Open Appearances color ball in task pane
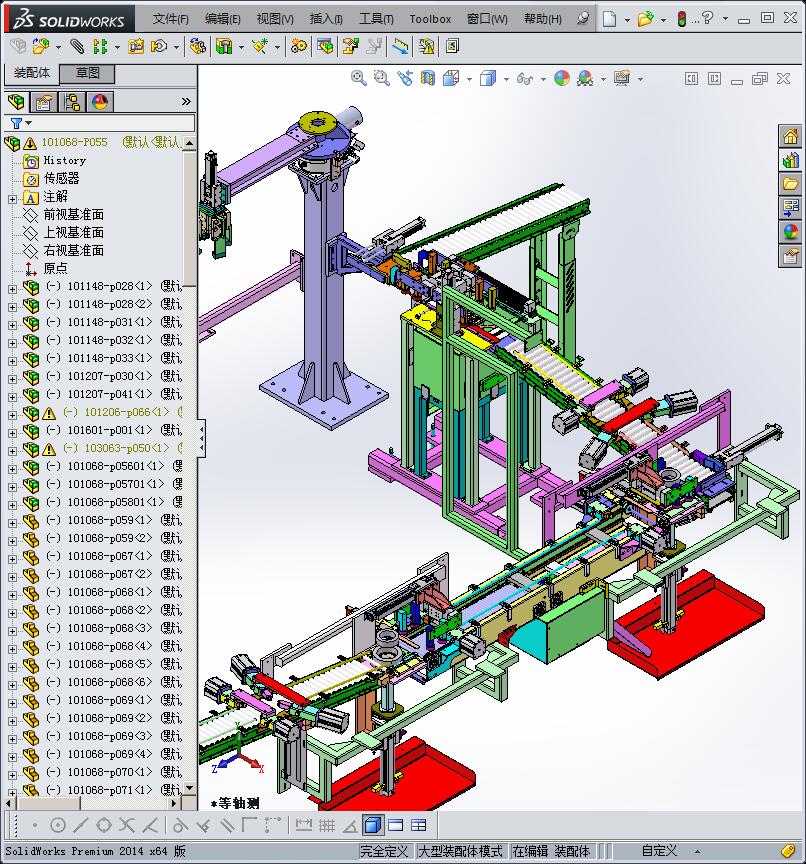Viewport: 806px width, 864px height. tap(790, 233)
